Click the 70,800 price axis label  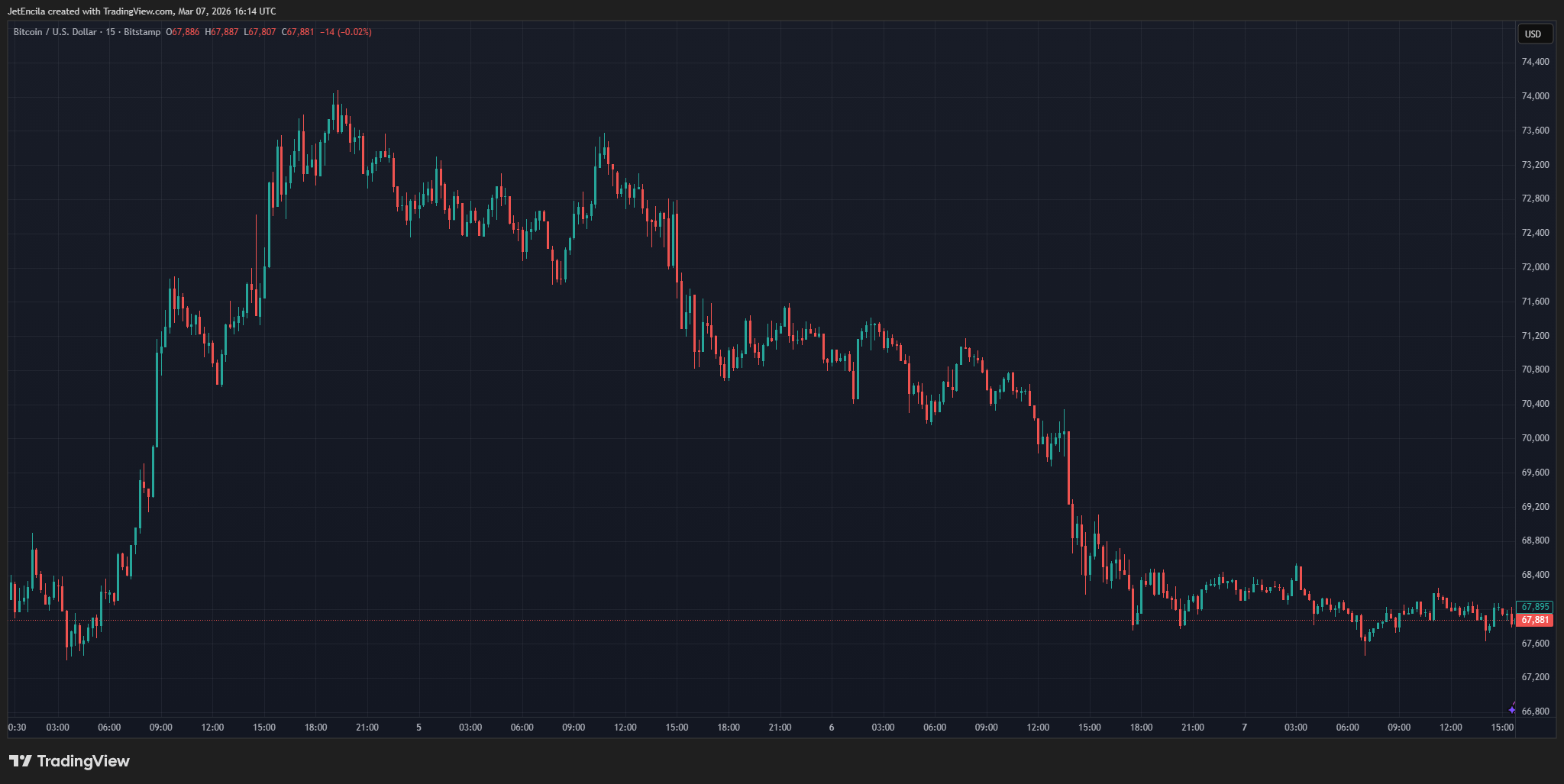tap(1535, 369)
